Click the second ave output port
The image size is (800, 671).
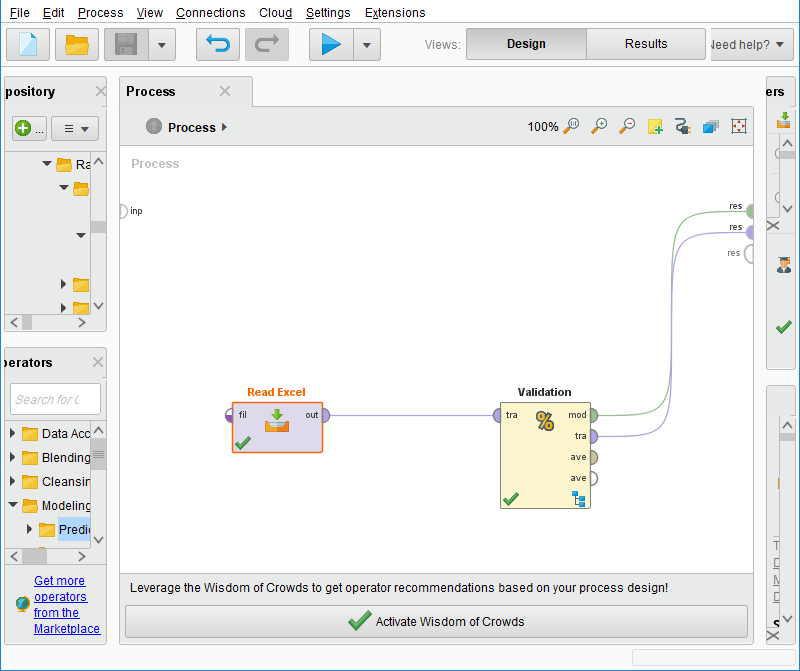click(x=593, y=478)
